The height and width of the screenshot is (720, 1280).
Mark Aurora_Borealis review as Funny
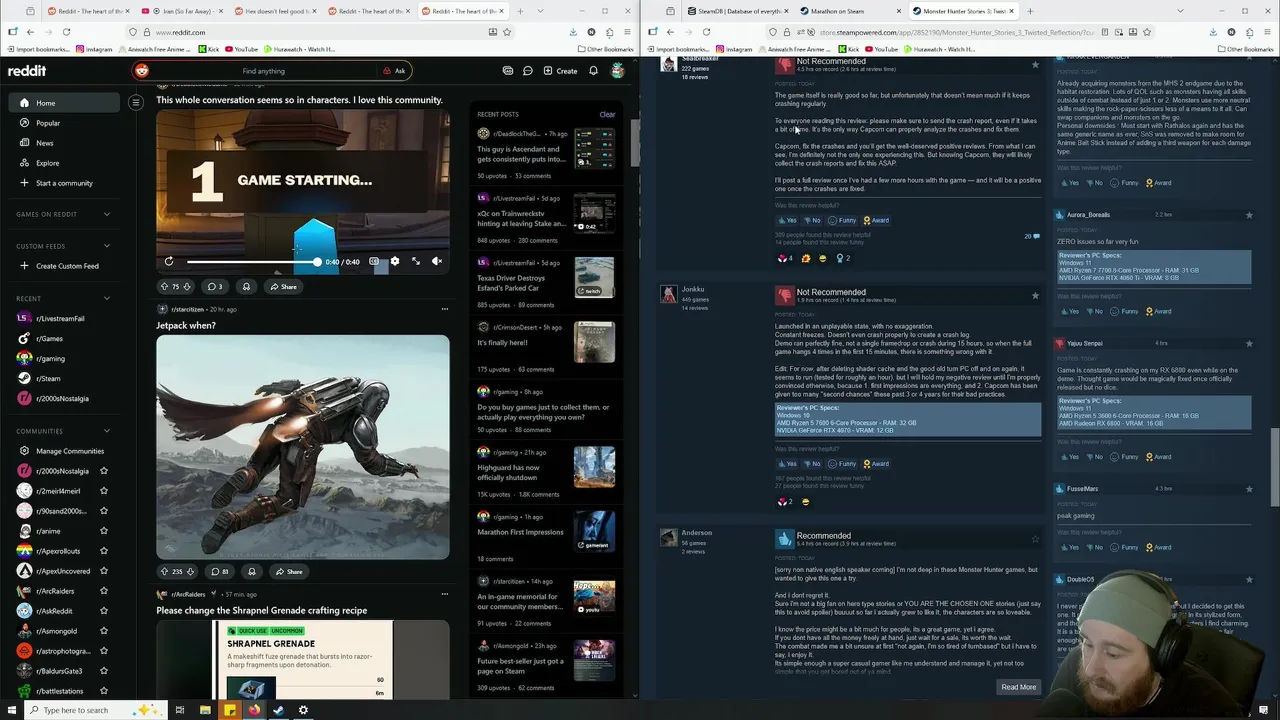tap(1125, 311)
